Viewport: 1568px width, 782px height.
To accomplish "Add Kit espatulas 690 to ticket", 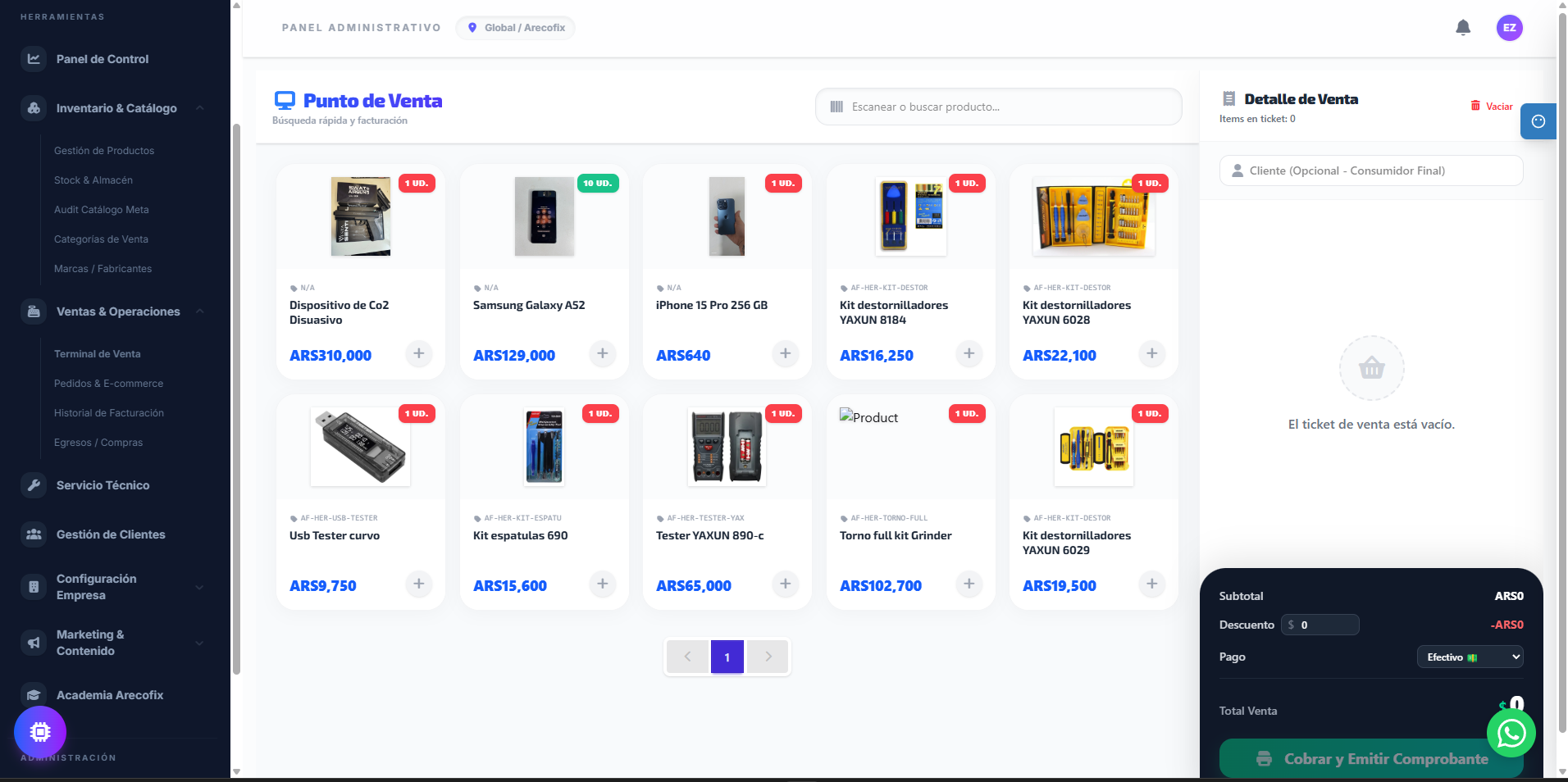I will [603, 584].
